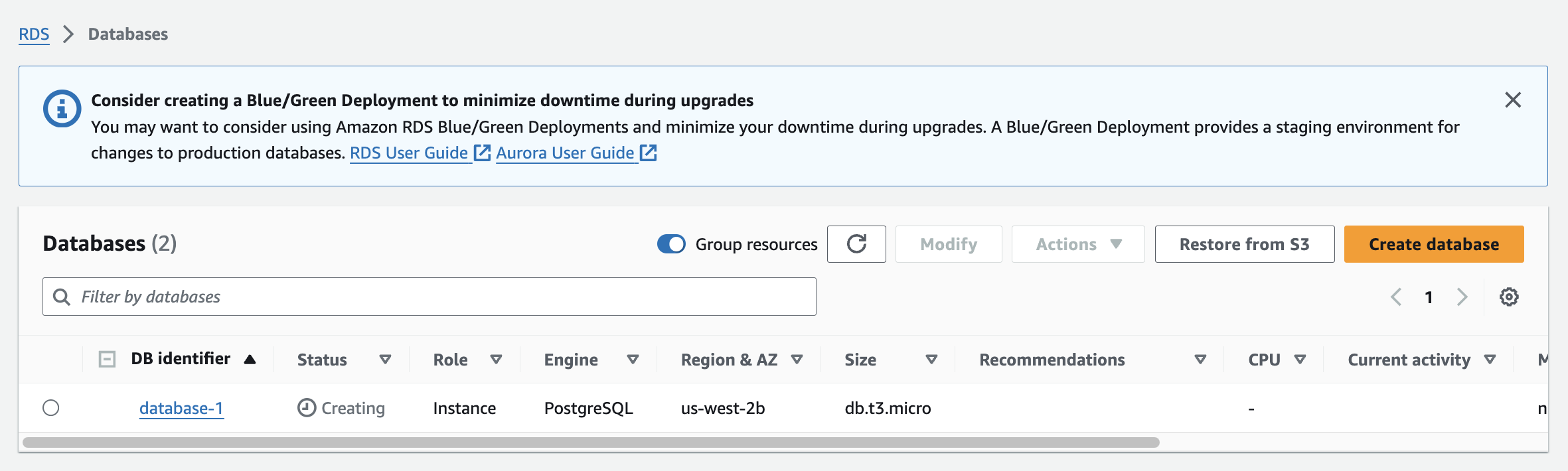The height and width of the screenshot is (471, 1568).
Task: Click the Modify button
Action: click(949, 244)
